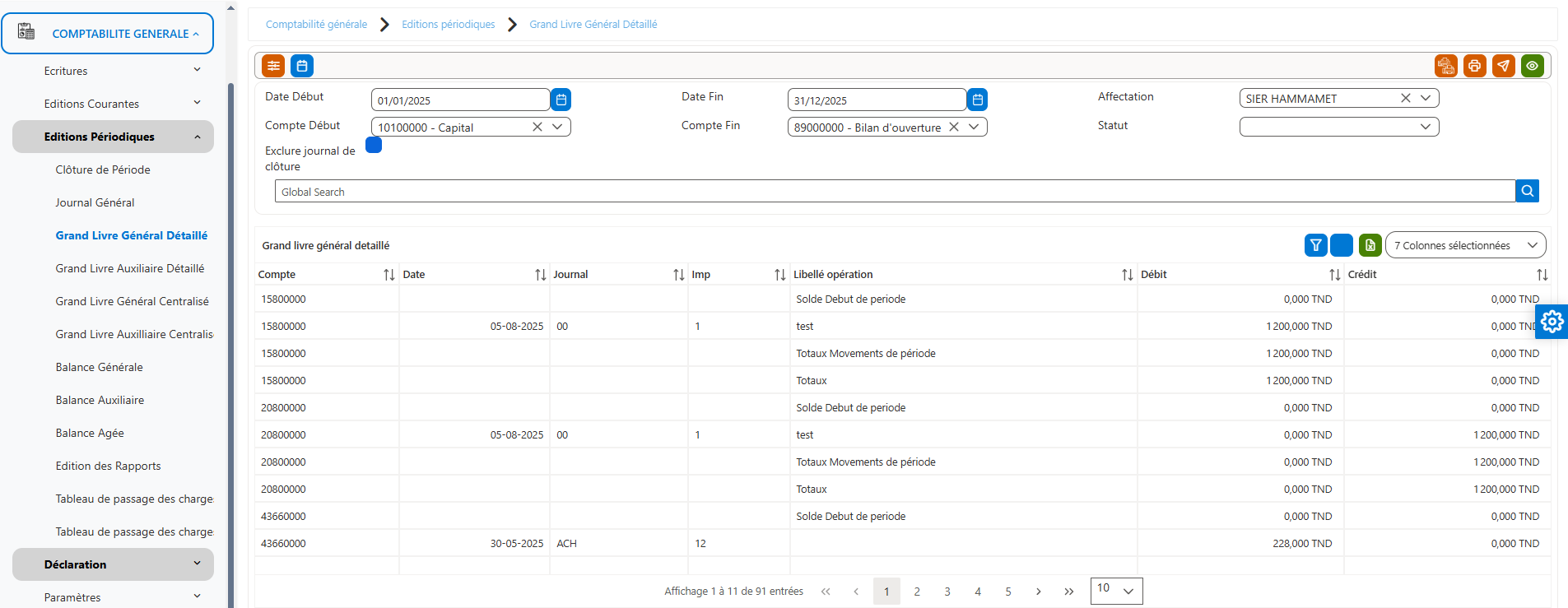Click the orange filter settings sliders icon
Screen dimensions: 1568x608
click(273, 66)
